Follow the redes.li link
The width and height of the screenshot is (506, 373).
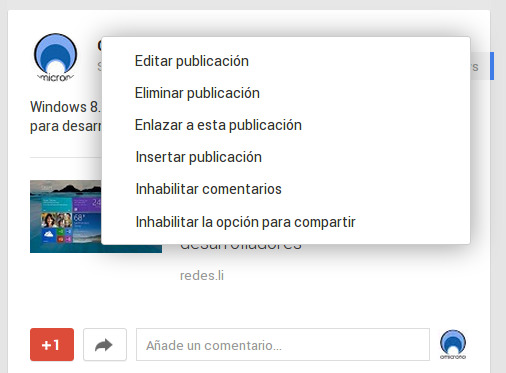202,276
